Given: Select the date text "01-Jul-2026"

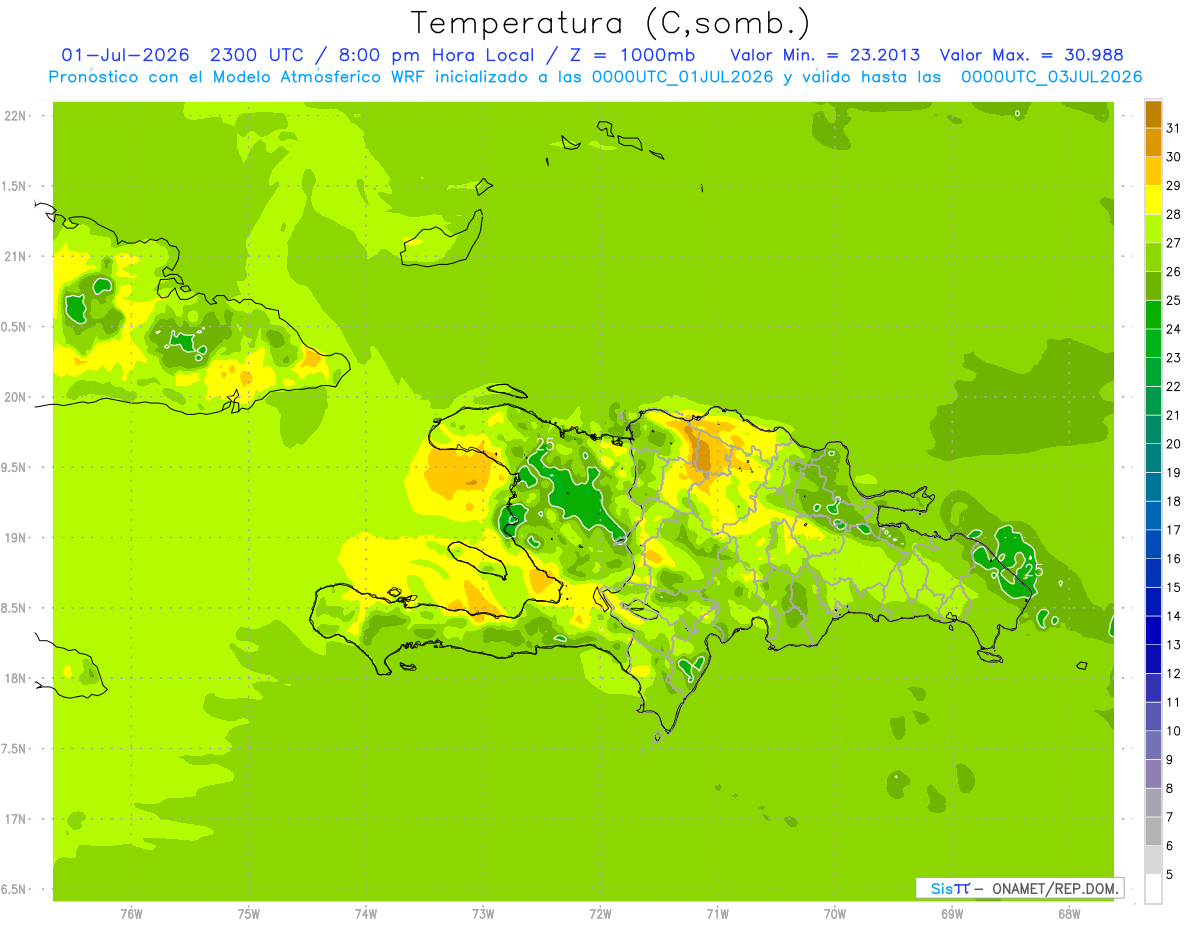Looking at the screenshot, I should click(x=126, y=54).
